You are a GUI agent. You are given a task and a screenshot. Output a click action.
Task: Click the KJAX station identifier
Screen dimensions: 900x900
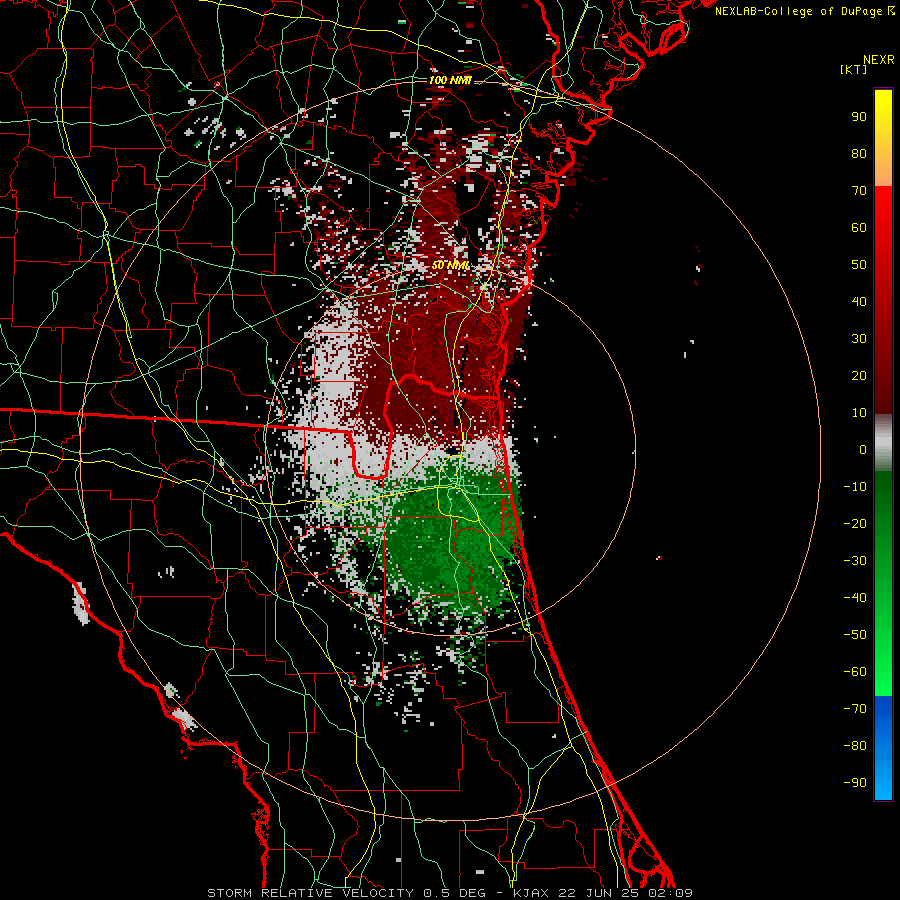(x=531, y=893)
